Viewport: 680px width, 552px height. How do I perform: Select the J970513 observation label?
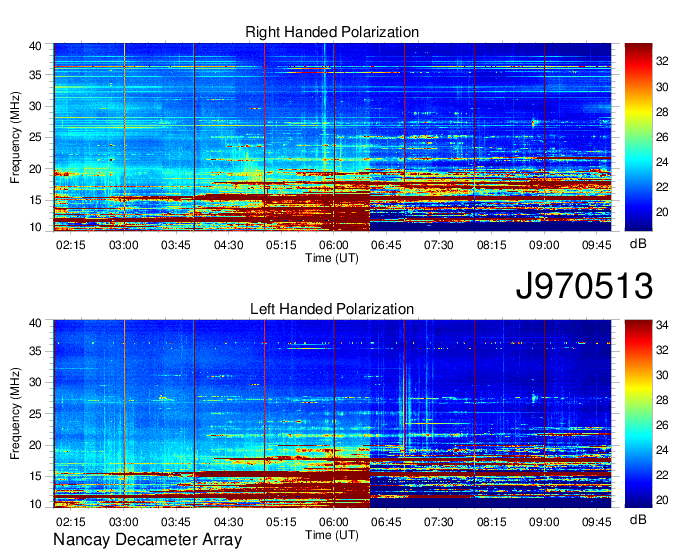[x=584, y=286]
